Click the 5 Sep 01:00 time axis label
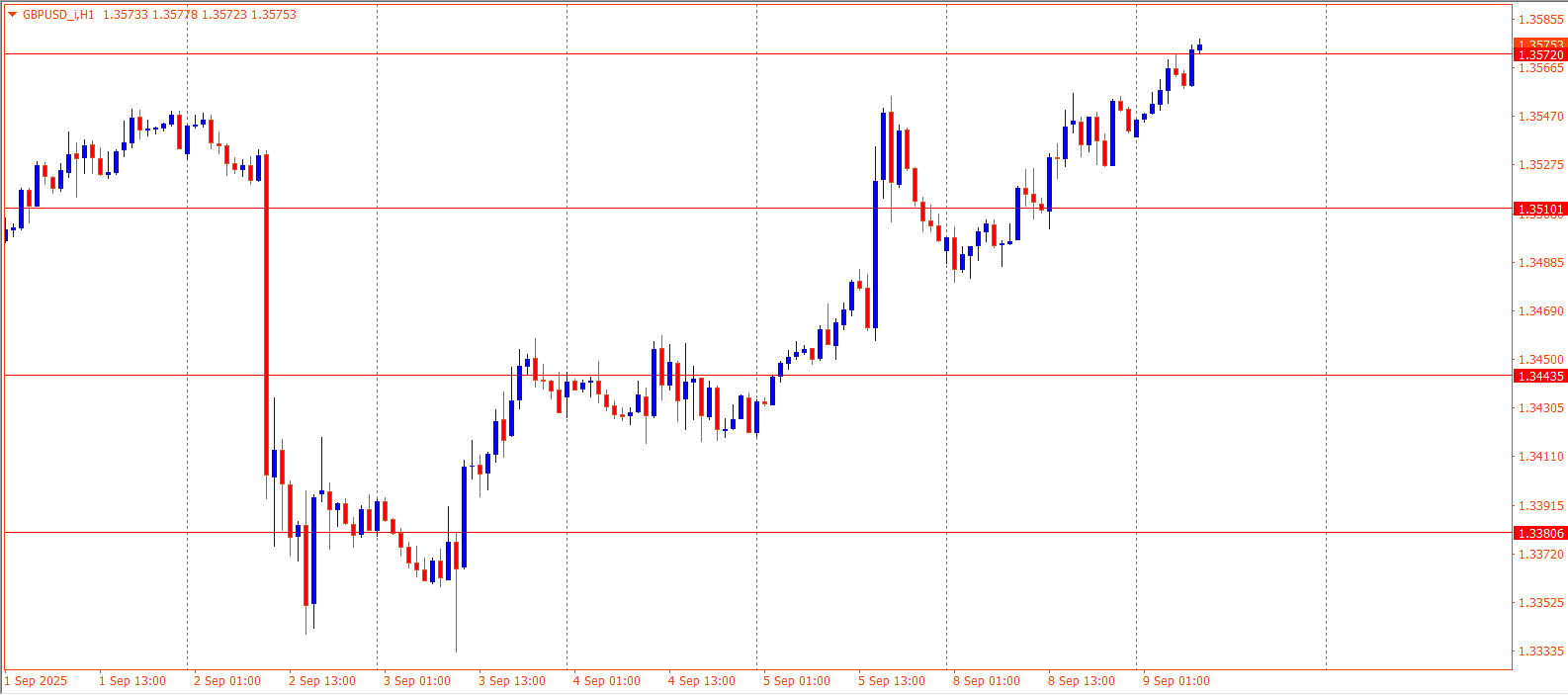Image resolution: width=1568 pixels, height=695 pixels. click(797, 681)
